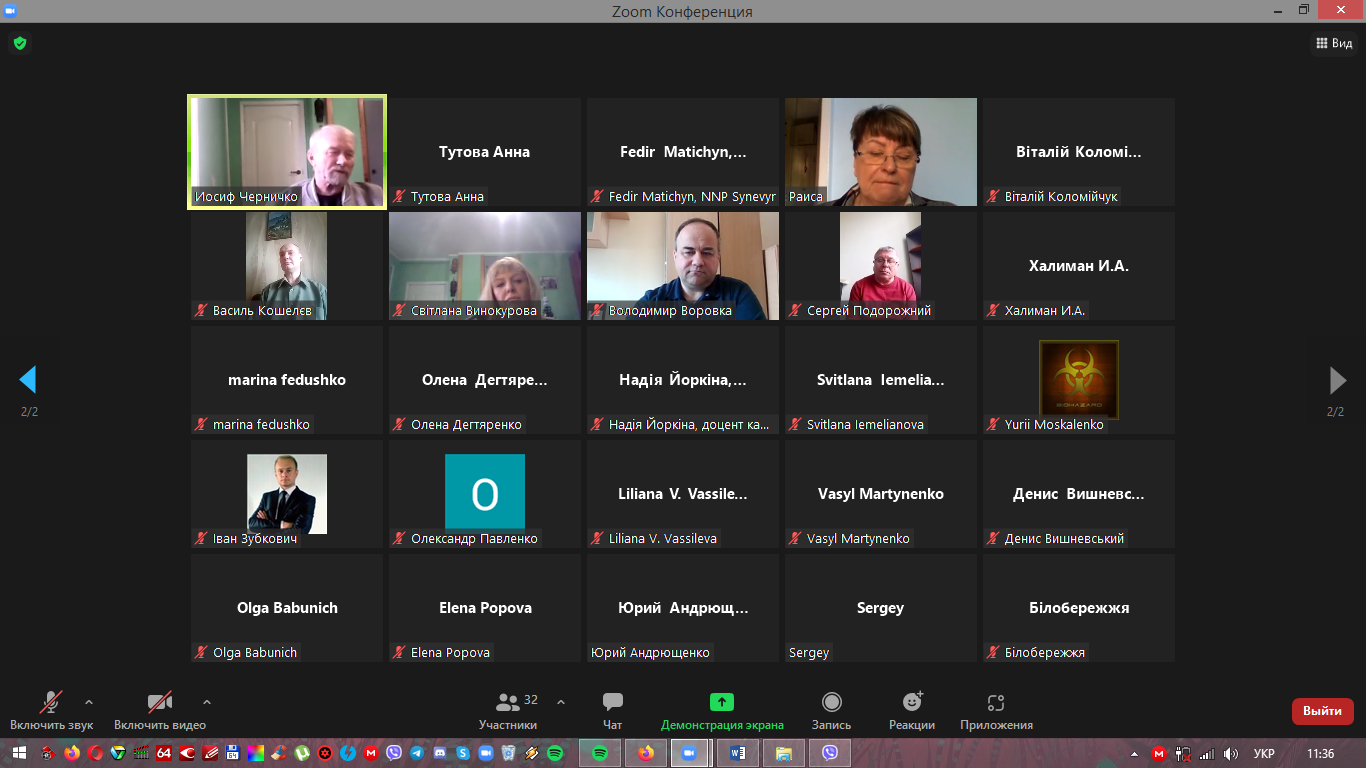Open the Reactions (Реакции) menu
The width and height of the screenshot is (1366, 768).
(911, 710)
